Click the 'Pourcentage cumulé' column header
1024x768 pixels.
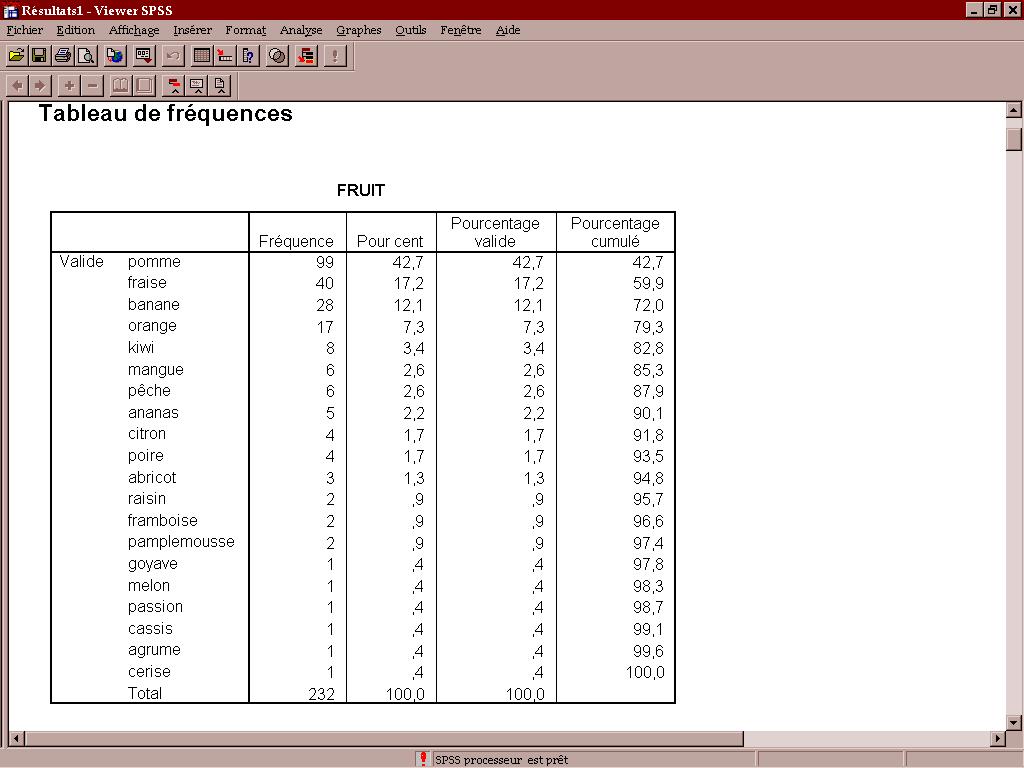point(615,232)
